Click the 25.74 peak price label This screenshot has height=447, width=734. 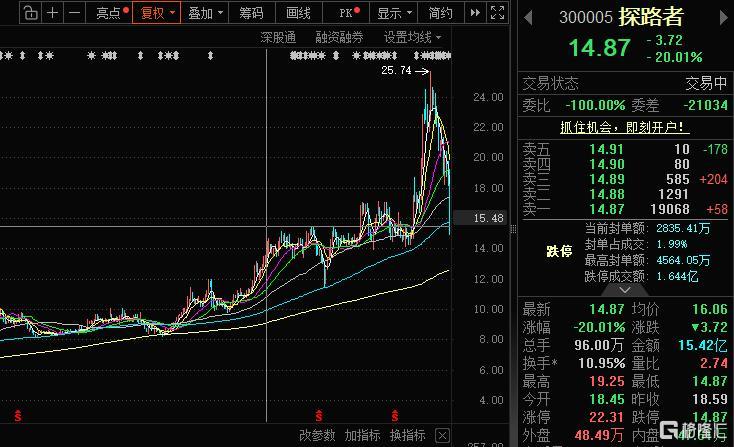(396, 71)
